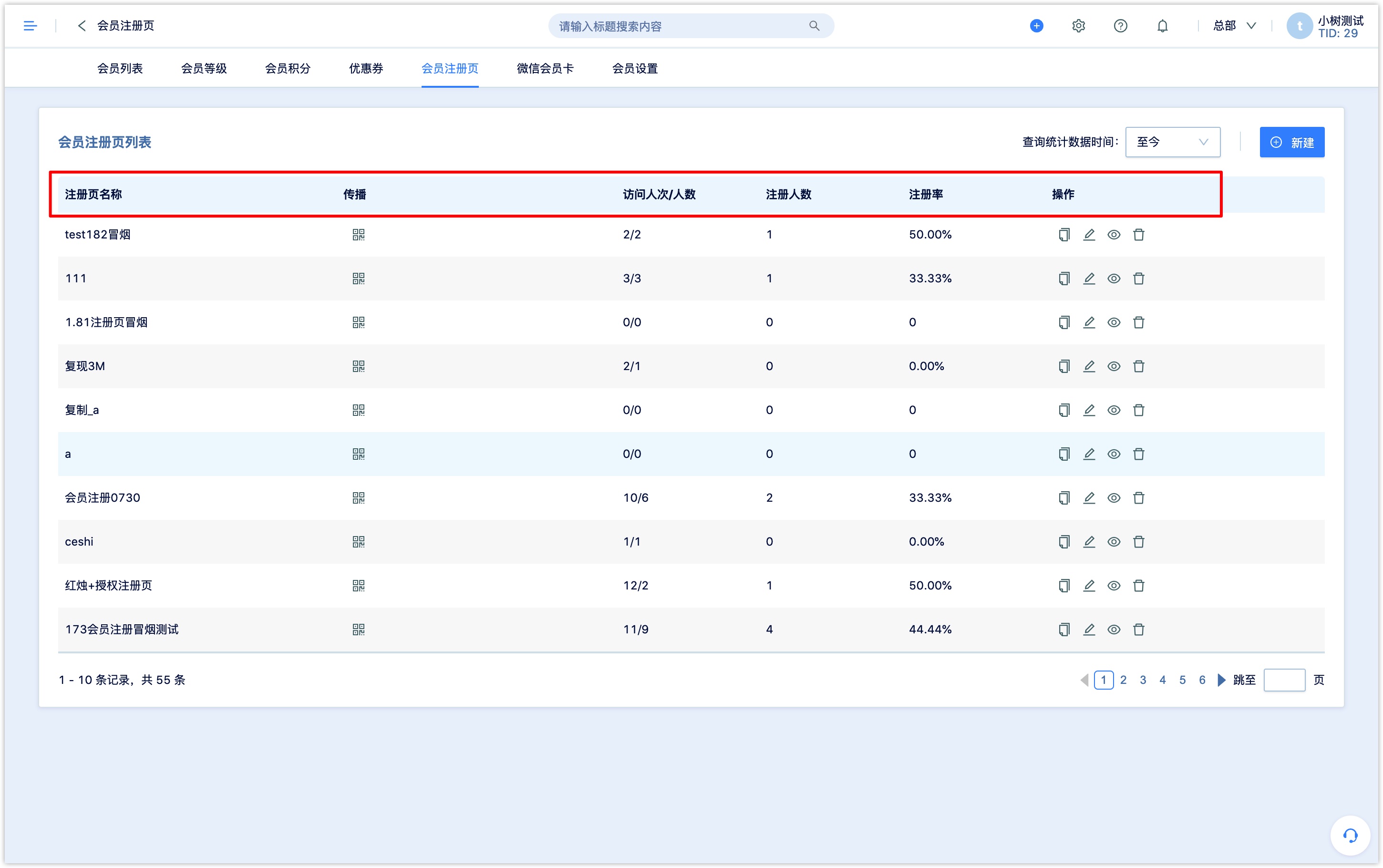
Task: Show the QR code for test182冒烟
Action: [x=358, y=235]
